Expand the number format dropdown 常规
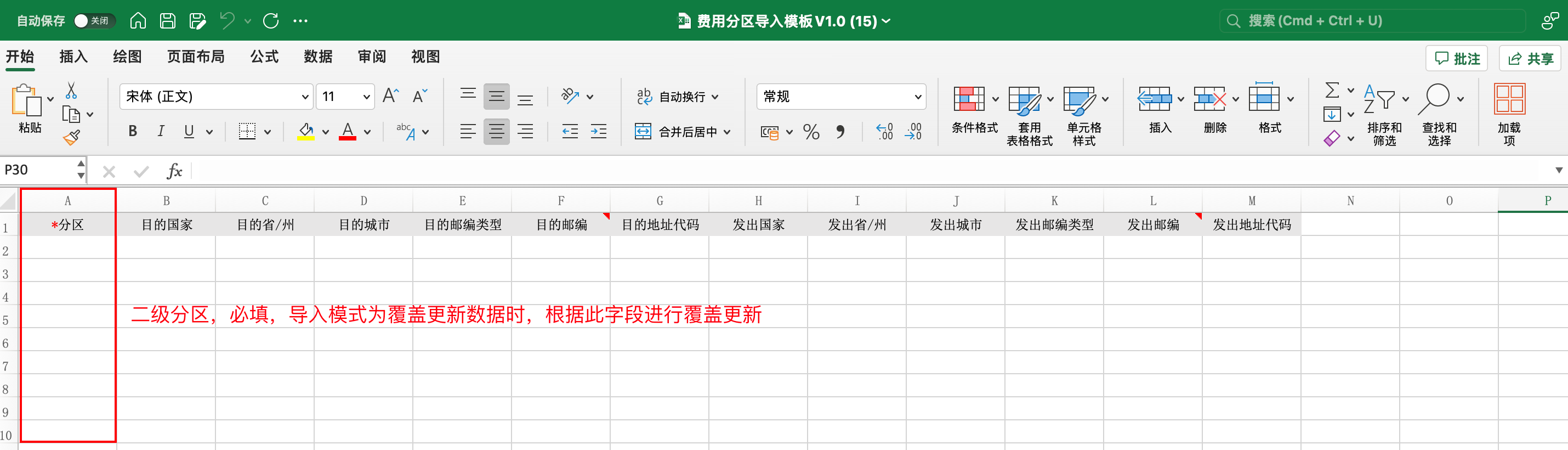 (x=917, y=97)
